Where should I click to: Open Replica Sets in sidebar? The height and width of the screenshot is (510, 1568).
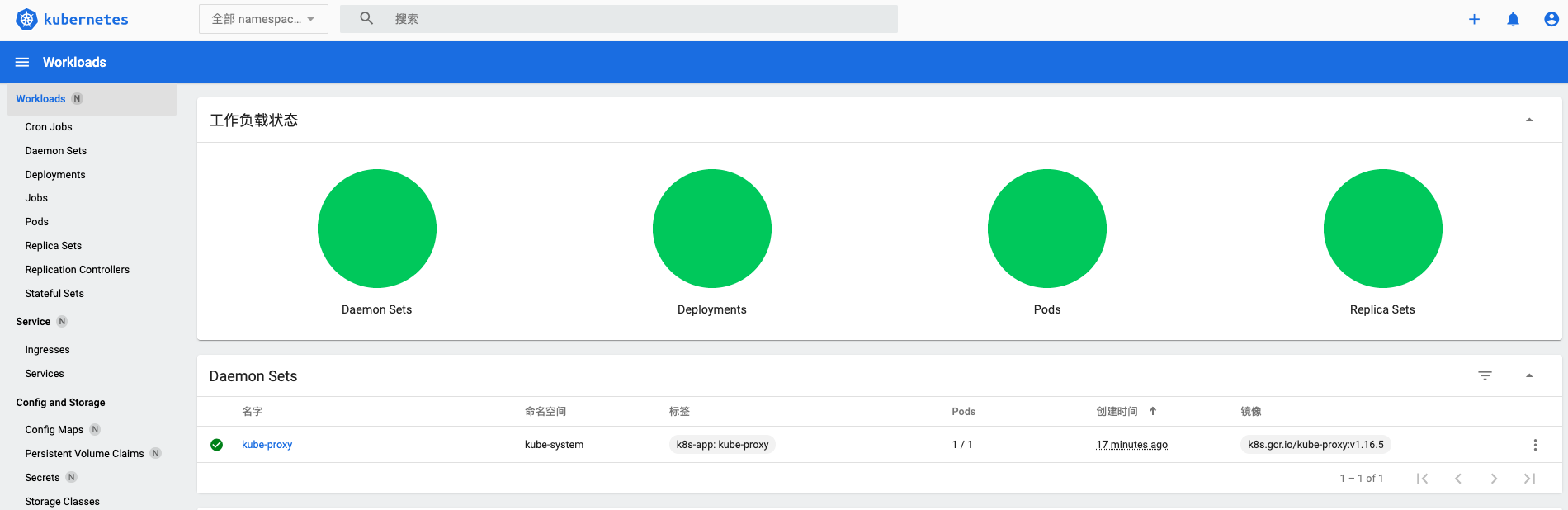54,246
